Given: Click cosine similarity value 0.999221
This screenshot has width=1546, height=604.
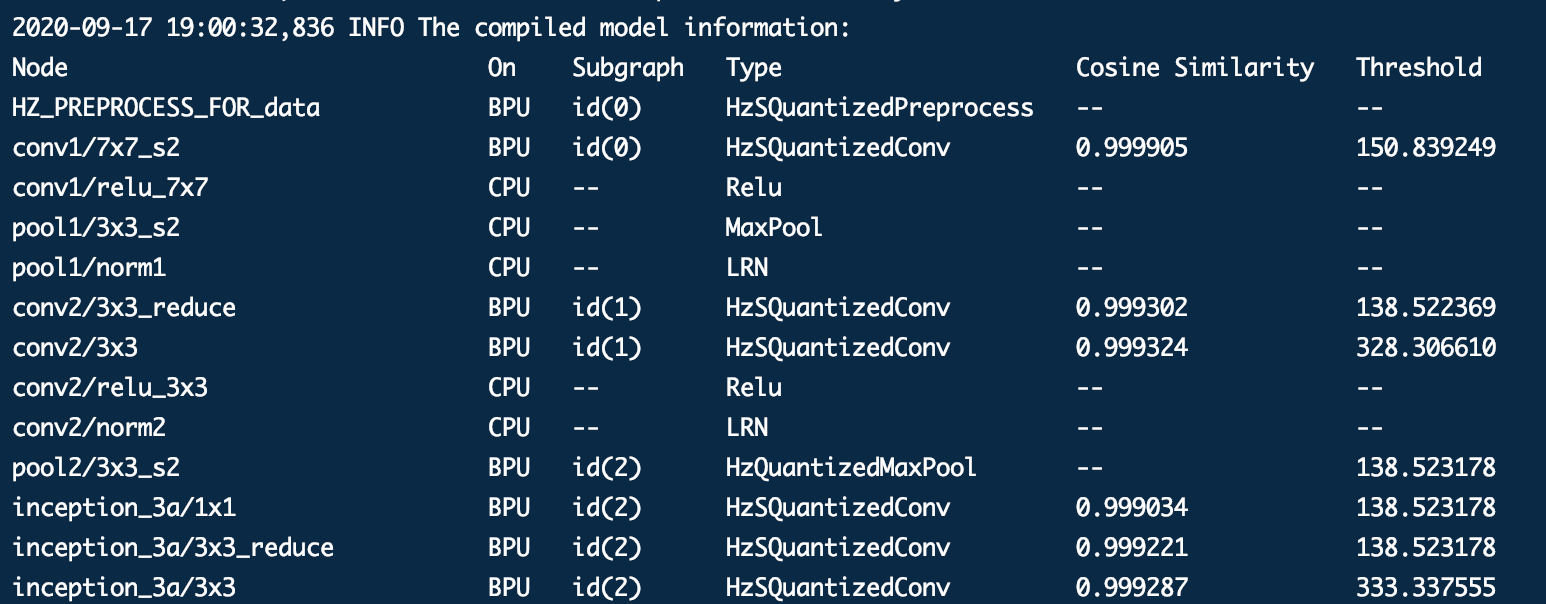Looking at the screenshot, I should 1132,548.
